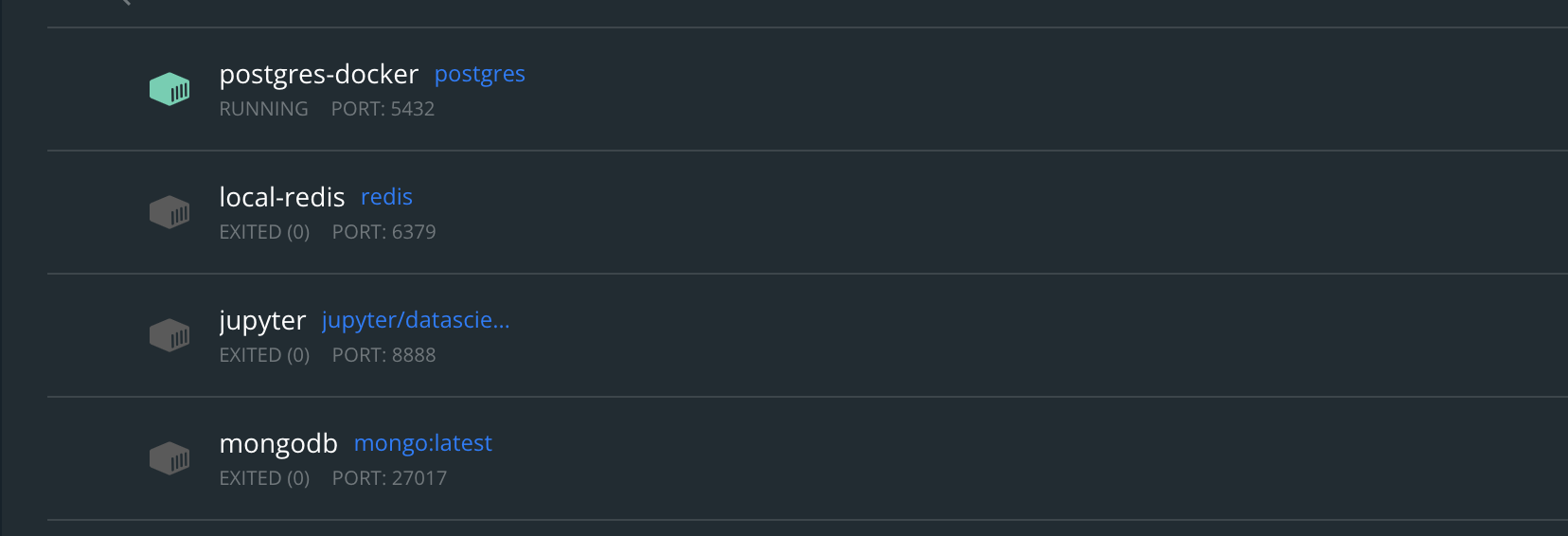Click the PORT: 6379 label

(383, 232)
